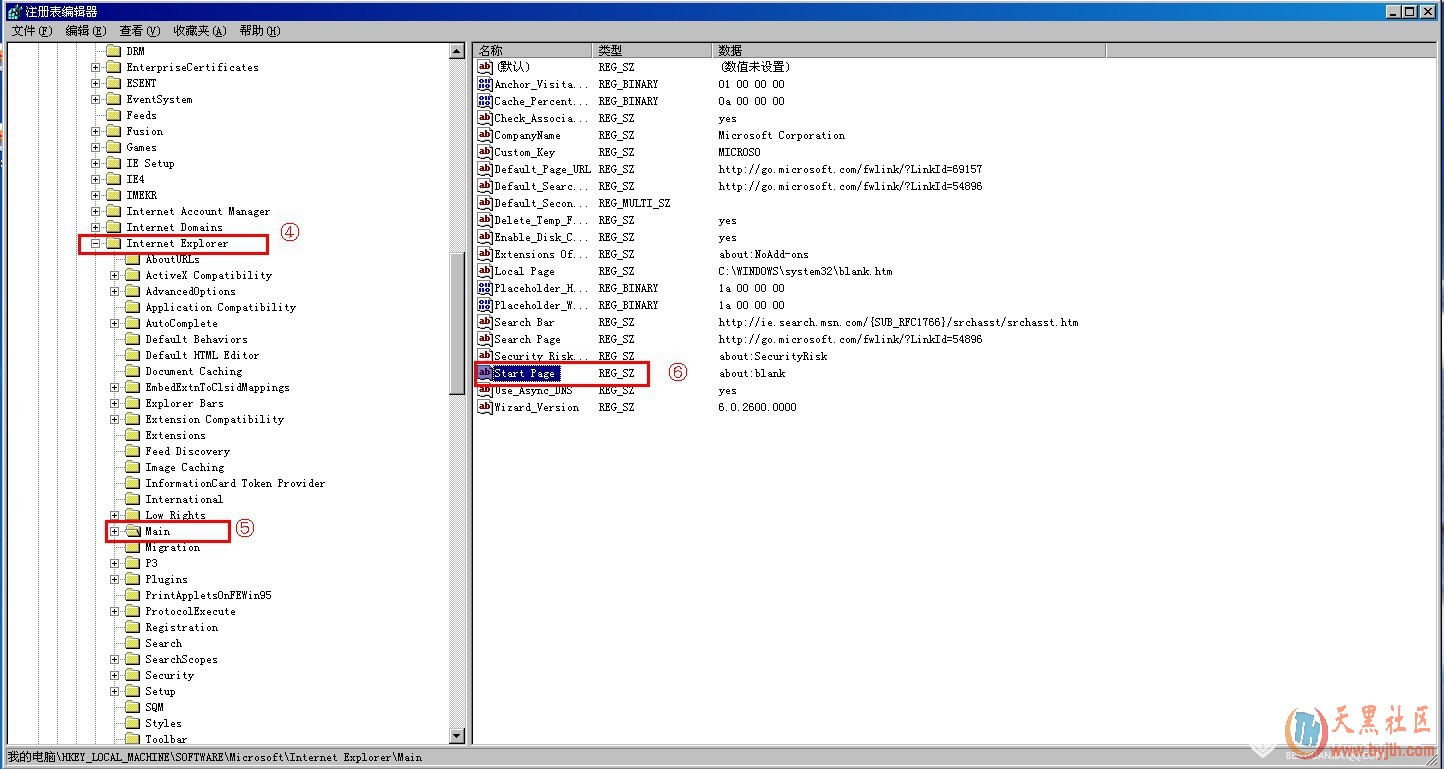
Task: Click the Registry Editor title bar icon
Action: [x=13, y=11]
